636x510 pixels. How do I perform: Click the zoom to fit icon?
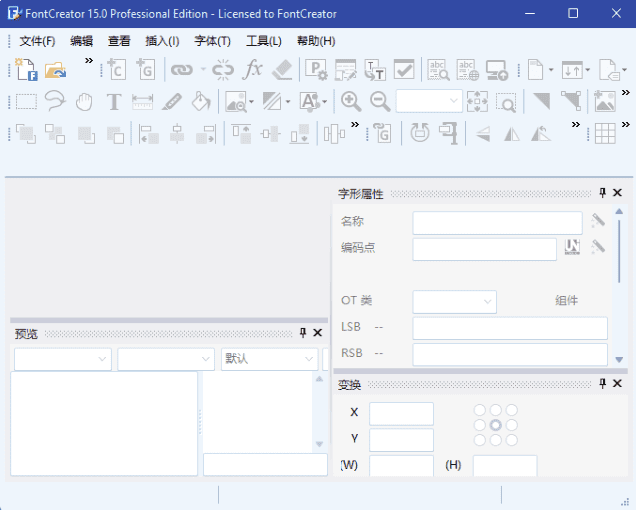click(477, 101)
